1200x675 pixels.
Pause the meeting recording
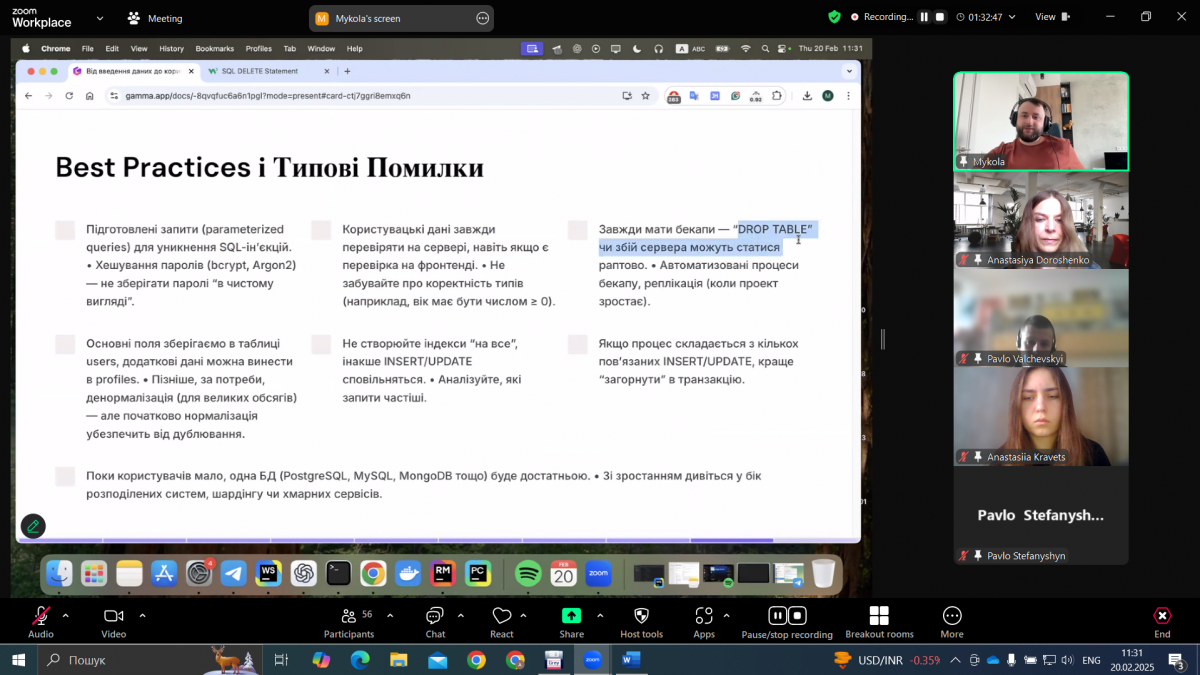tap(778, 617)
